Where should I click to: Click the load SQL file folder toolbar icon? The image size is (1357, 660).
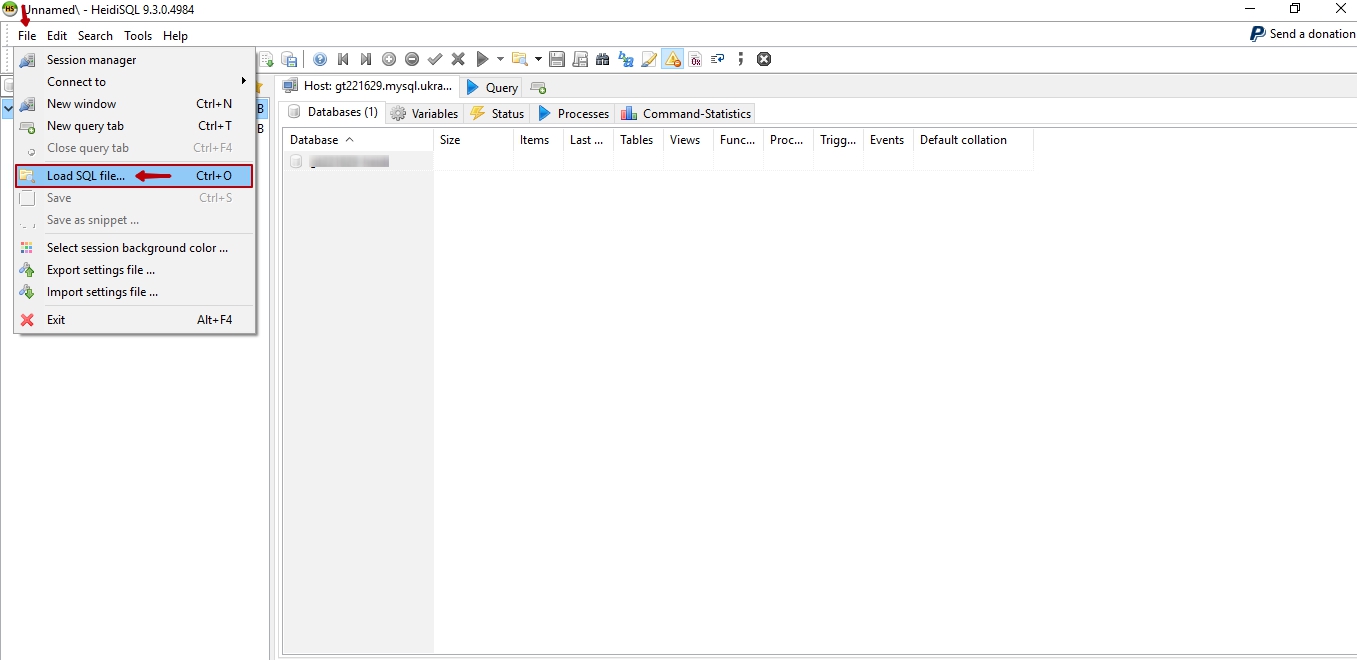pyautogui.click(x=520, y=59)
